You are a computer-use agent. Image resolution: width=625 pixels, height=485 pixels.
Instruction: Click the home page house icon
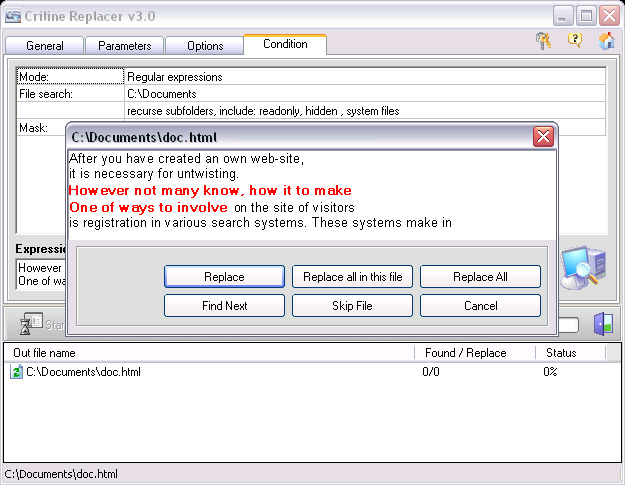coord(606,41)
